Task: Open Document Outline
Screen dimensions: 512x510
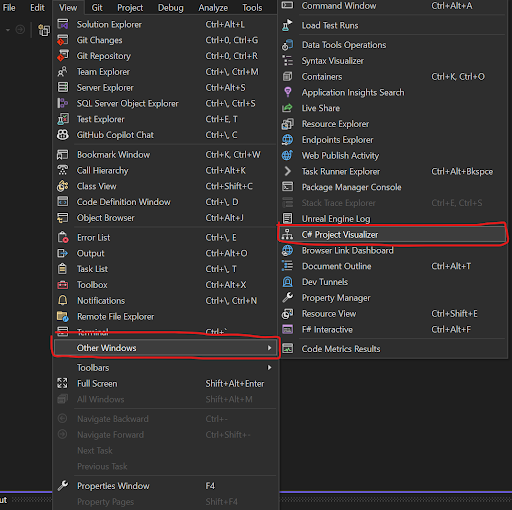Action: coord(392,266)
